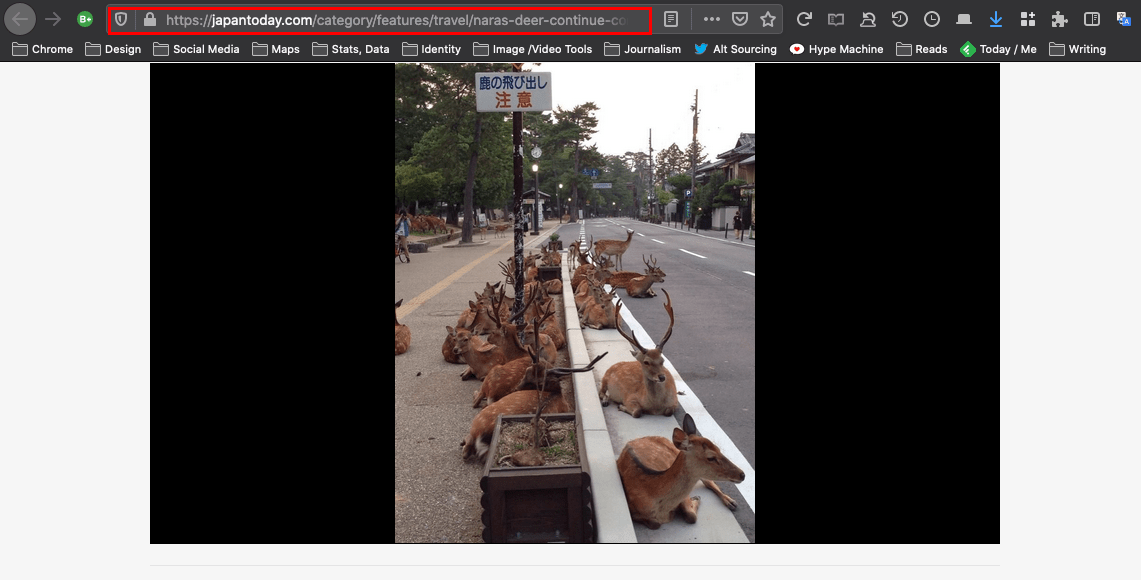Bookmark this page with the star

(768, 19)
